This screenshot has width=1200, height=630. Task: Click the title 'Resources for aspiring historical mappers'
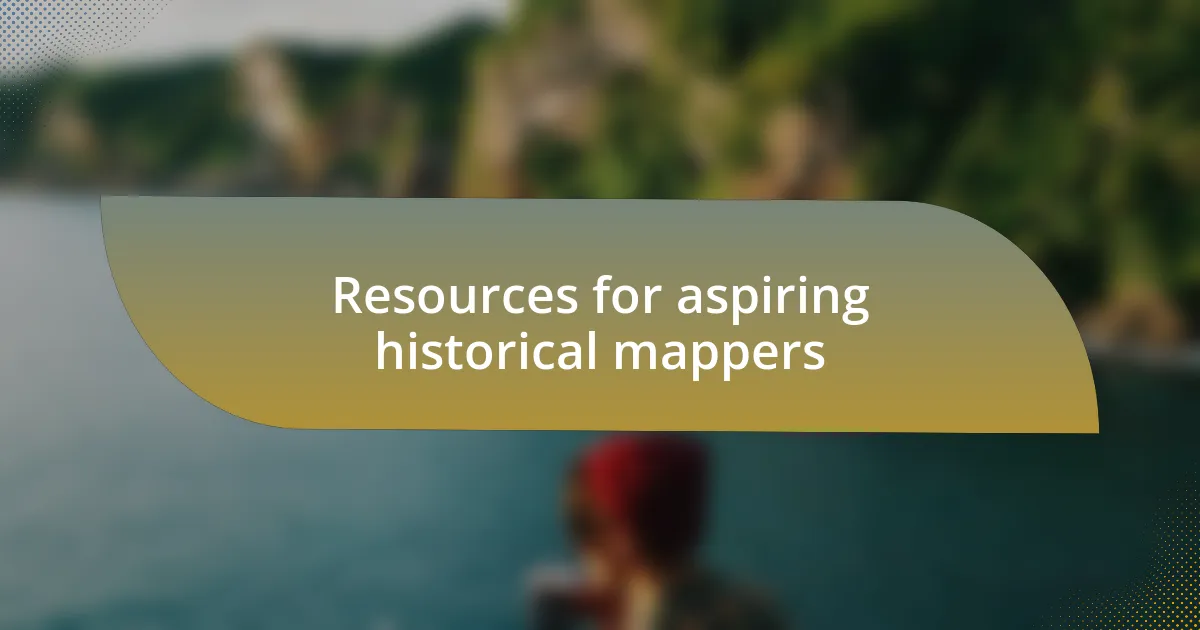tap(600, 324)
